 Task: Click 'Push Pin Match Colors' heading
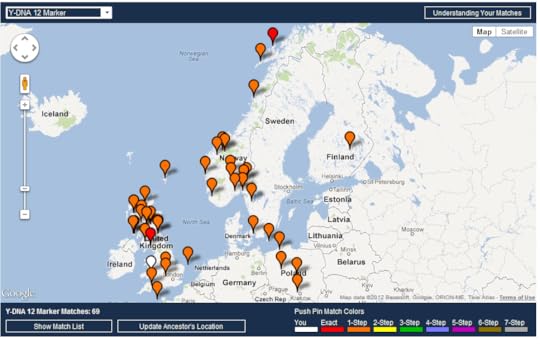(329, 311)
